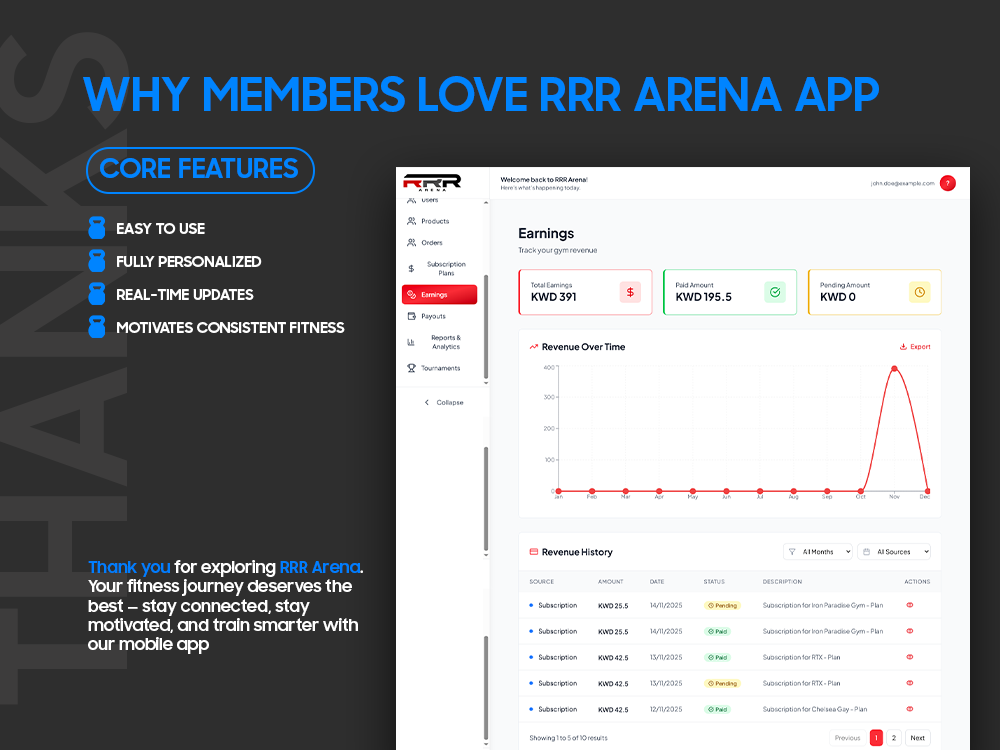Open Subscription Plans in the sidebar
Screen dimensions: 1000x750
click(439, 268)
